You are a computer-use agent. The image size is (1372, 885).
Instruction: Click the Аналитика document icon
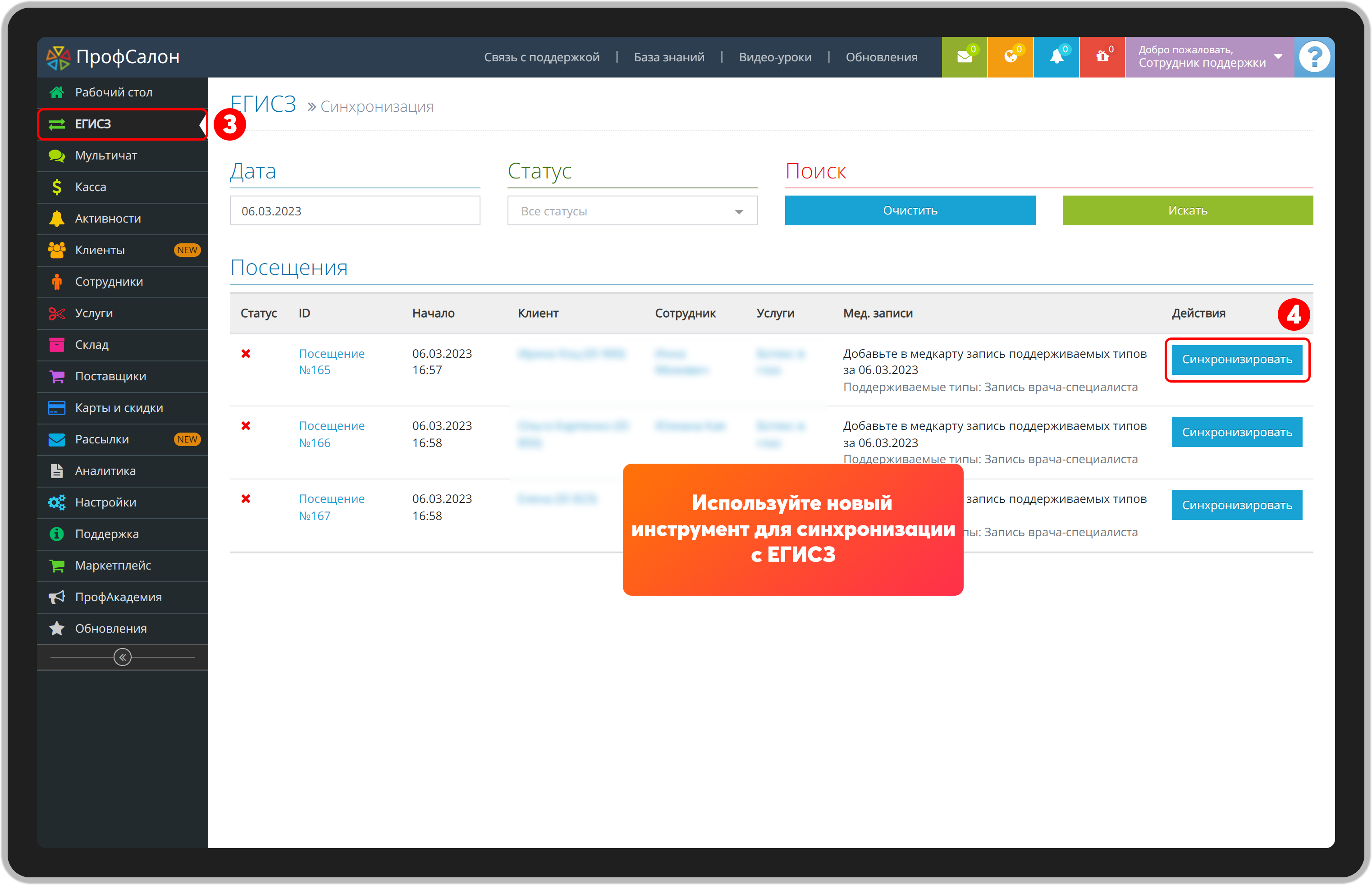click(x=56, y=471)
